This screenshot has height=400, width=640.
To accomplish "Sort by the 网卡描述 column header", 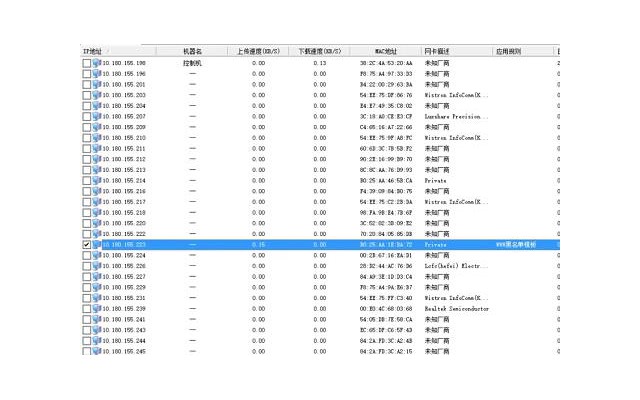I will coord(457,51).
